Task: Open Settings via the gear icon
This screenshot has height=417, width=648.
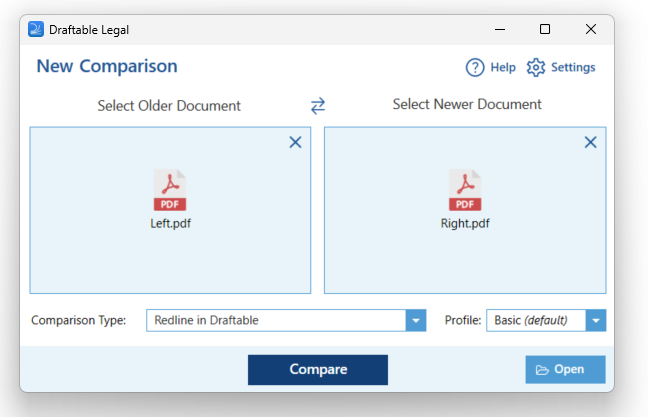Action: click(x=536, y=67)
